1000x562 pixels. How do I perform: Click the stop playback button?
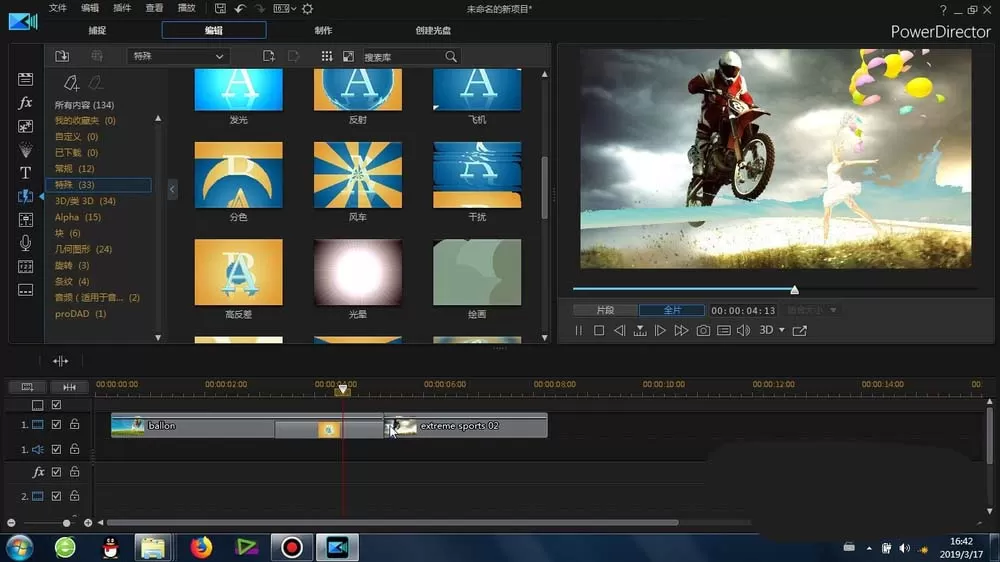[x=599, y=330]
